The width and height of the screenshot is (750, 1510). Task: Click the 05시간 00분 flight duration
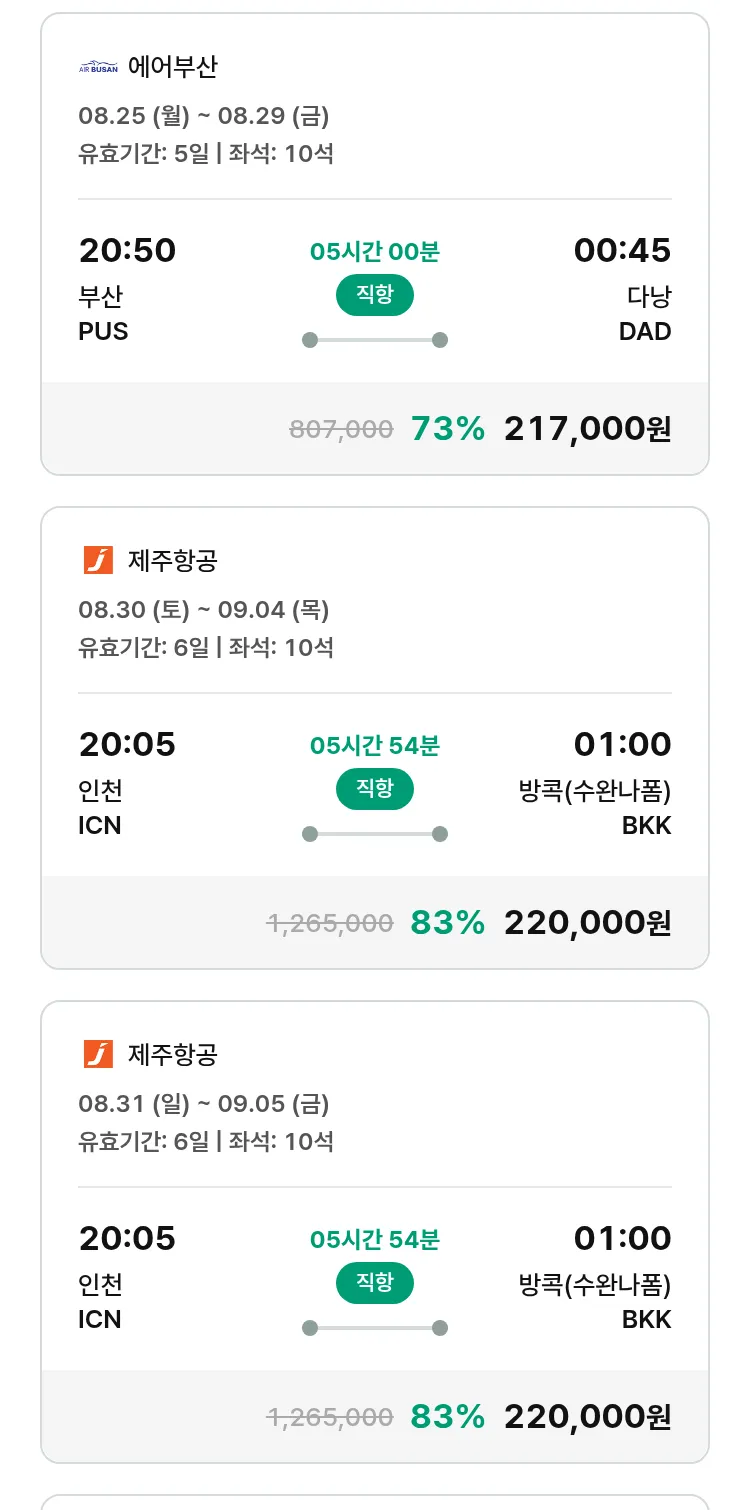pyautogui.click(x=374, y=252)
